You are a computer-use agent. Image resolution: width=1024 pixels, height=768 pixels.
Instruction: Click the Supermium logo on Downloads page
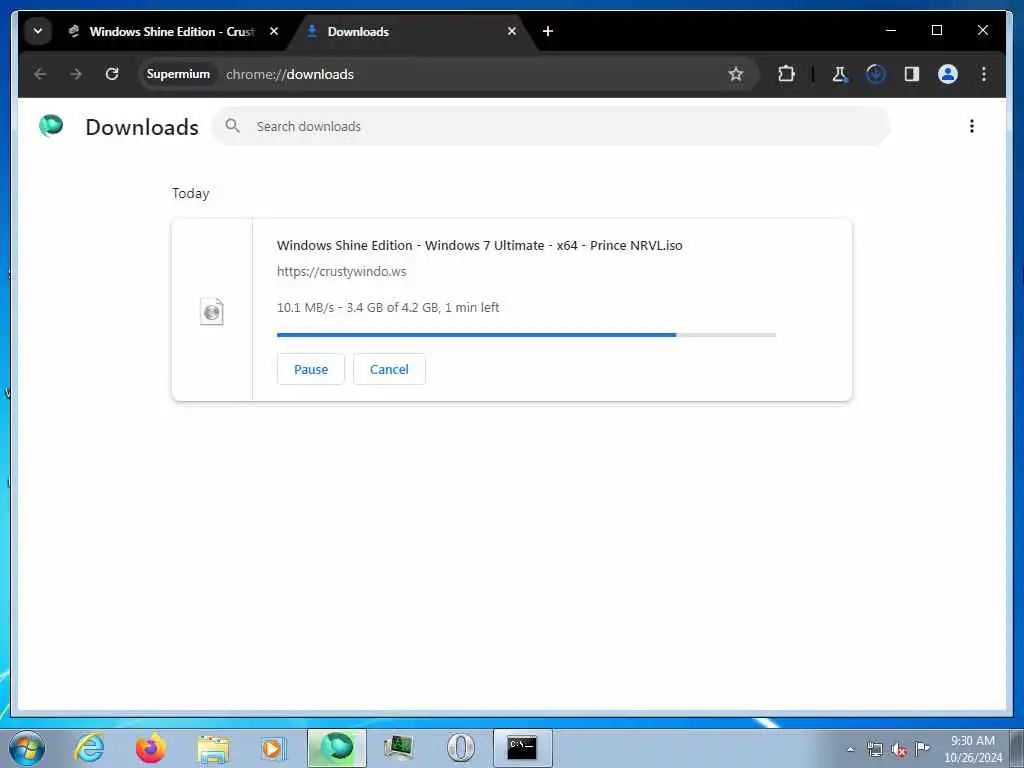(x=51, y=125)
